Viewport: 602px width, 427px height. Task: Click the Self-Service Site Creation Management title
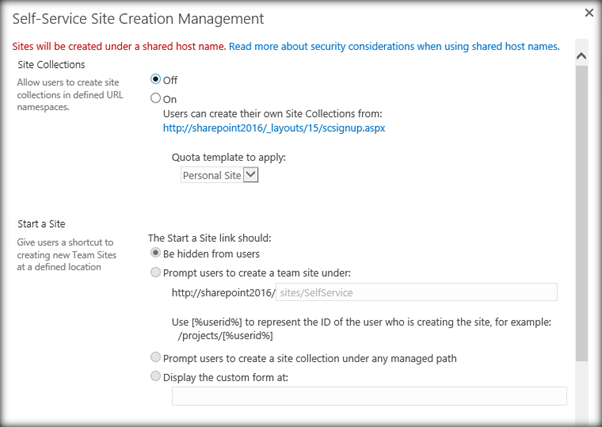click(x=137, y=18)
